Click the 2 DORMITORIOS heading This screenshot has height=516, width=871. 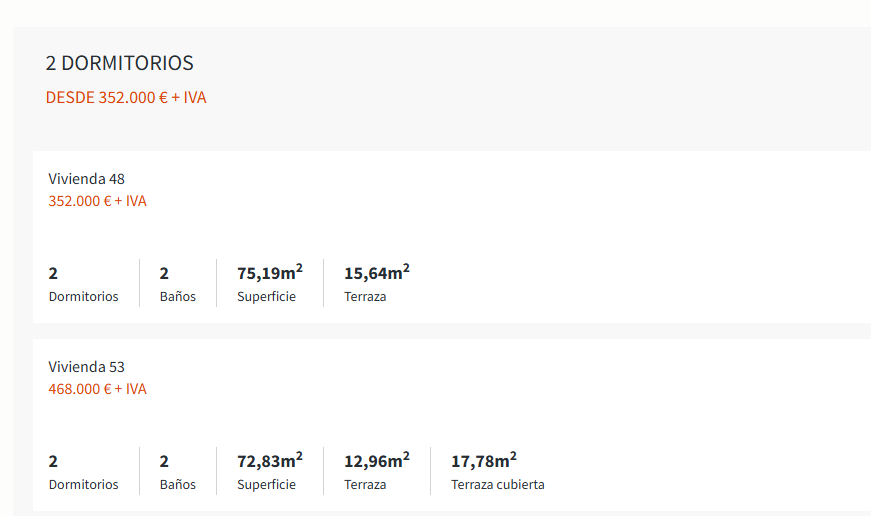click(119, 63)
